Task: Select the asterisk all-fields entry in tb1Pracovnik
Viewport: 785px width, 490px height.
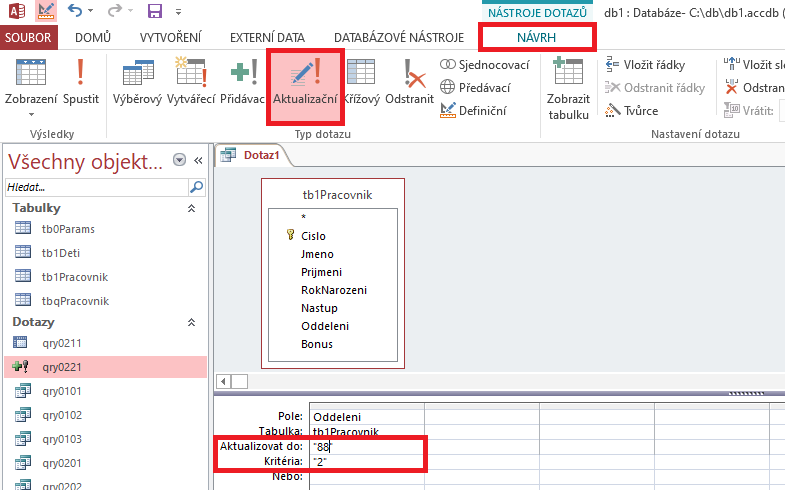Action: click(303, 217)
